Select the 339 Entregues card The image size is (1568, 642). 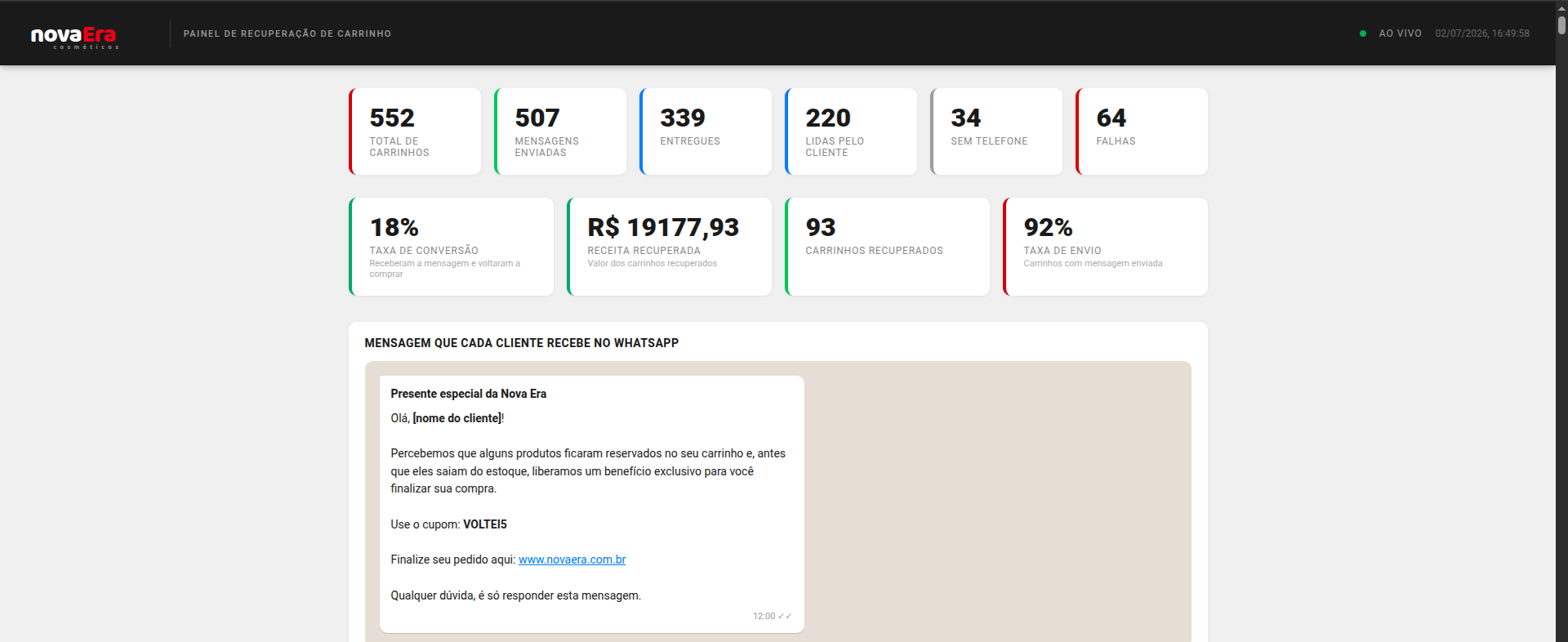(x=706, y=132)
